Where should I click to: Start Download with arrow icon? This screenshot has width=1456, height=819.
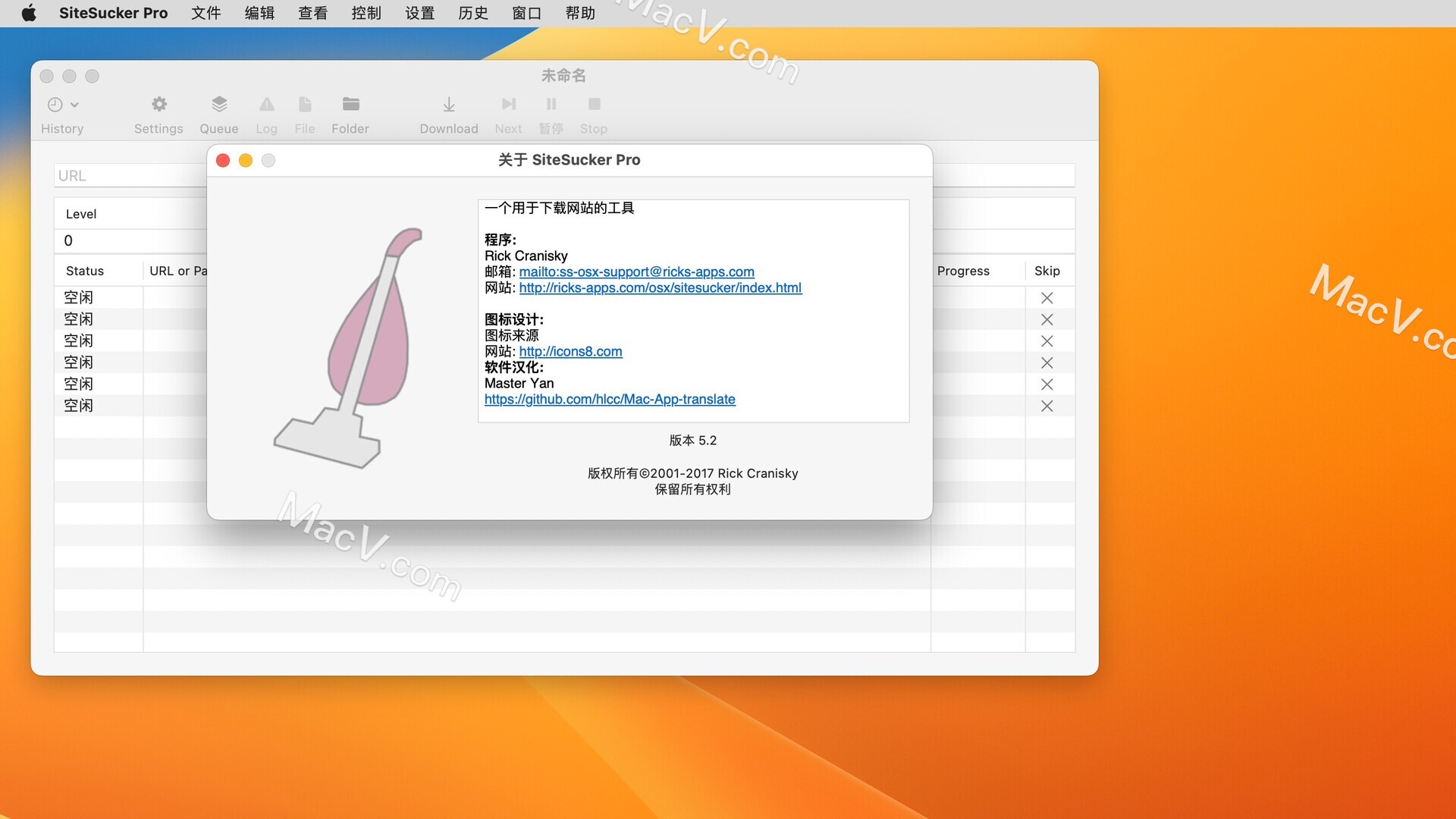coord(449,104)
